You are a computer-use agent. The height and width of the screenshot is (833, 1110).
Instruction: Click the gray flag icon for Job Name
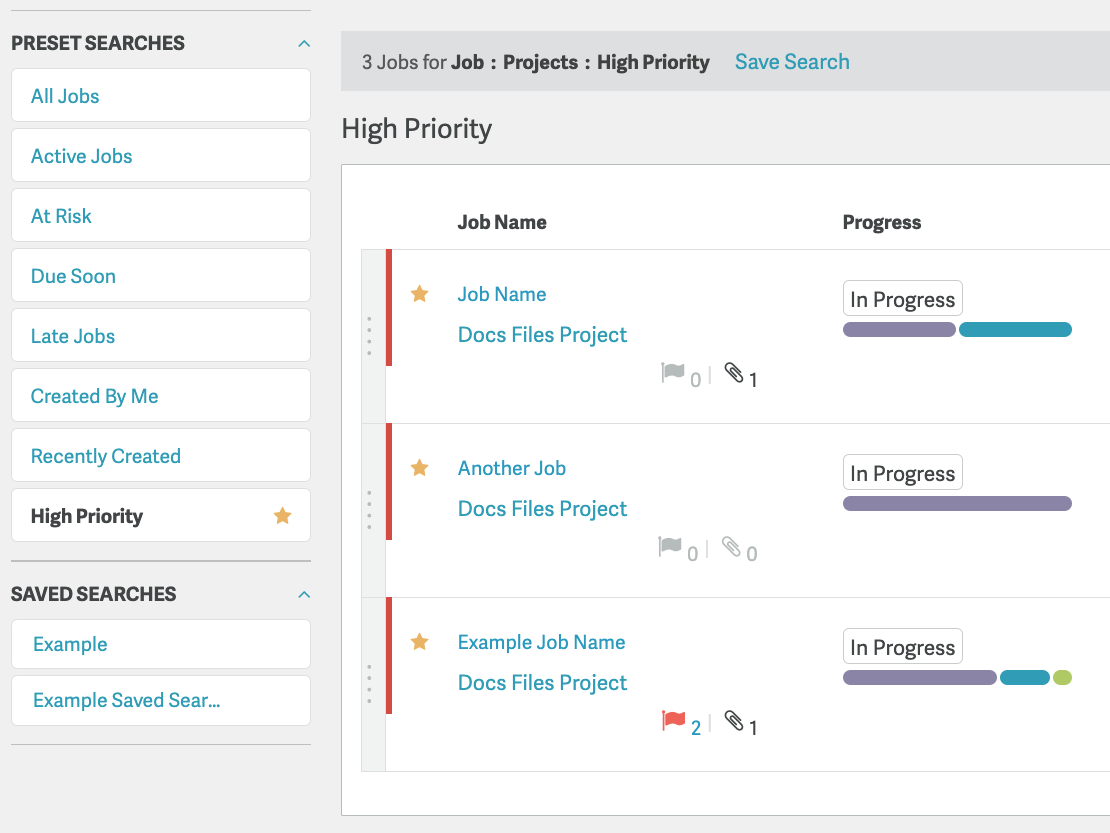point(673,372)
